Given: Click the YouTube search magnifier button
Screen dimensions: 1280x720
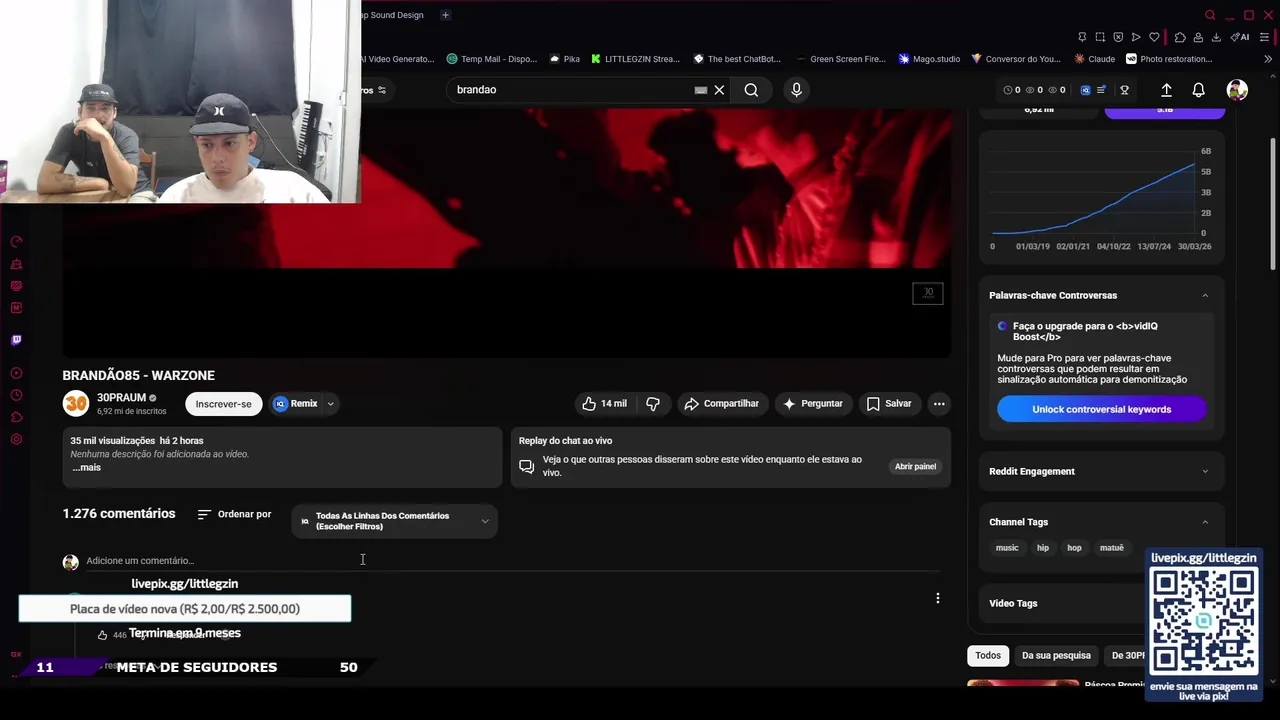Looking at the screenshot, I should click(x=751, y=90).
